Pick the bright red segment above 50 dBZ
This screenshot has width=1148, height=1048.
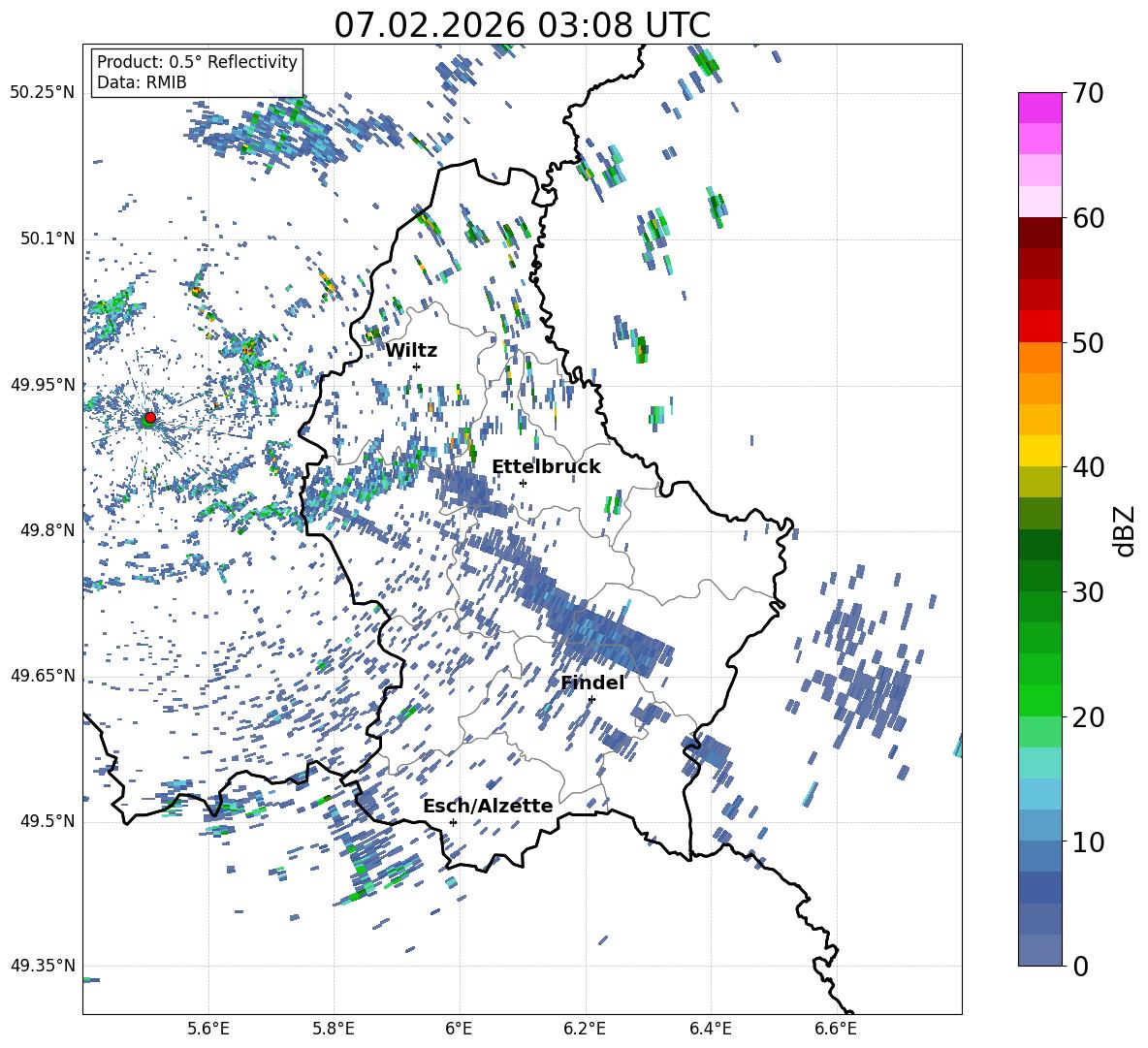tap(1040, 326)
